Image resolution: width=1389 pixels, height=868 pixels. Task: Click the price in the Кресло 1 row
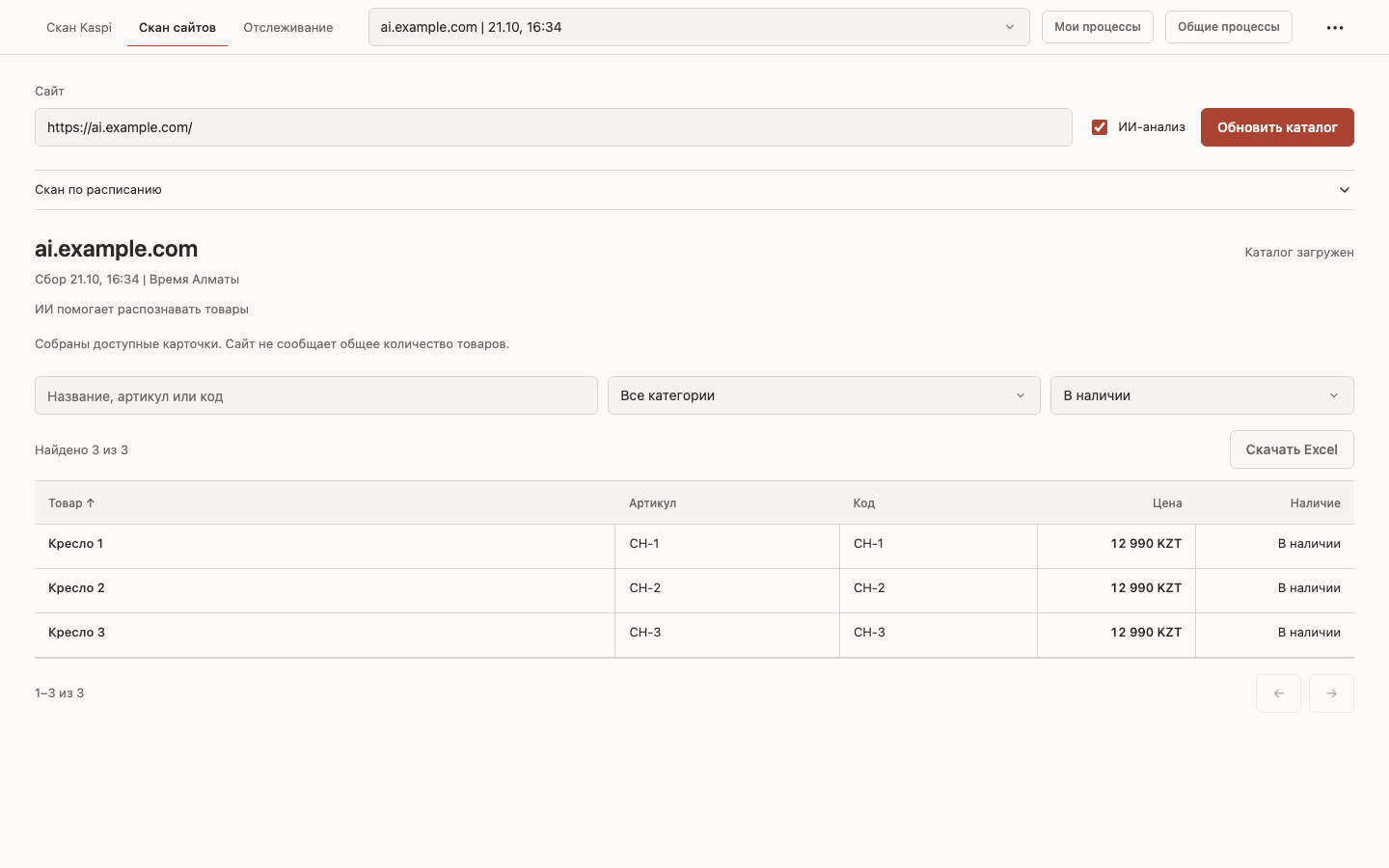point(1146,544)
